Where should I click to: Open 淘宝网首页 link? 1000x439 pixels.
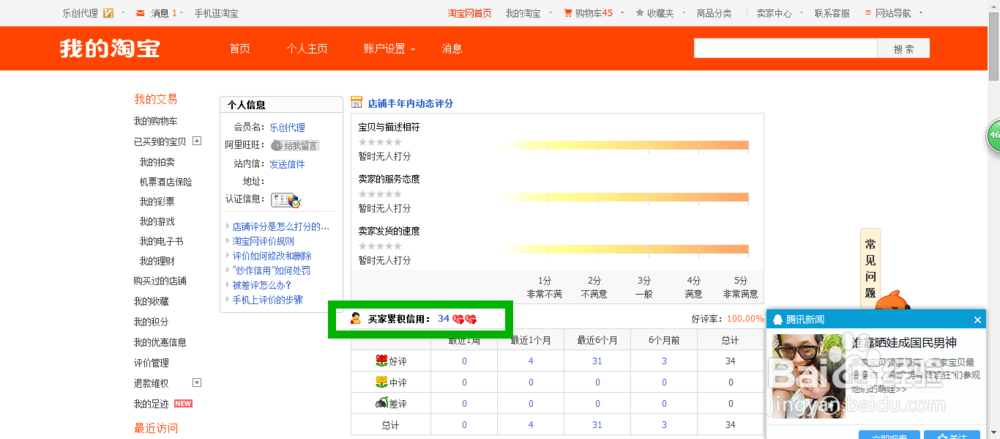469,13
